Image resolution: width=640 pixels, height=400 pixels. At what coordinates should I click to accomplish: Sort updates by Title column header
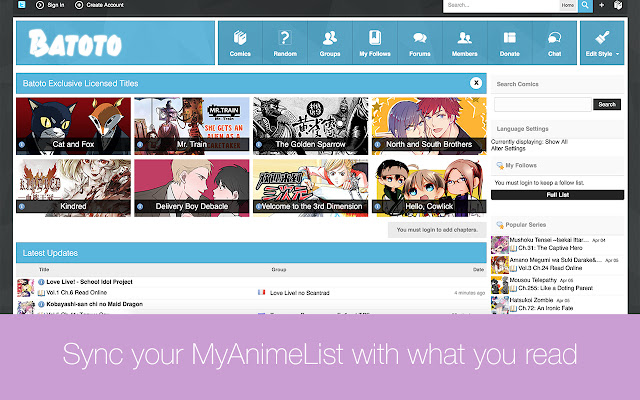click(44, 269)
